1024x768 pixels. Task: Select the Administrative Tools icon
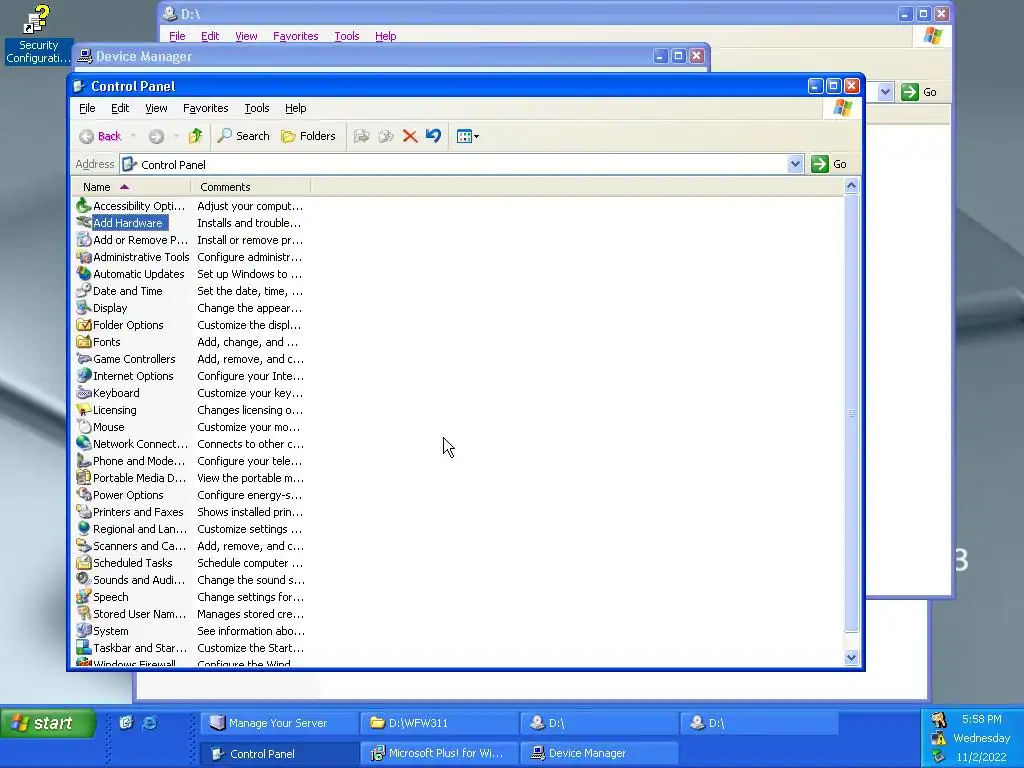point(84,257)
